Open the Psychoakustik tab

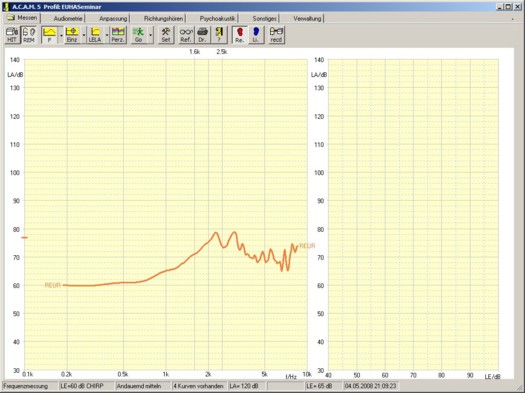tap(217, 18)
